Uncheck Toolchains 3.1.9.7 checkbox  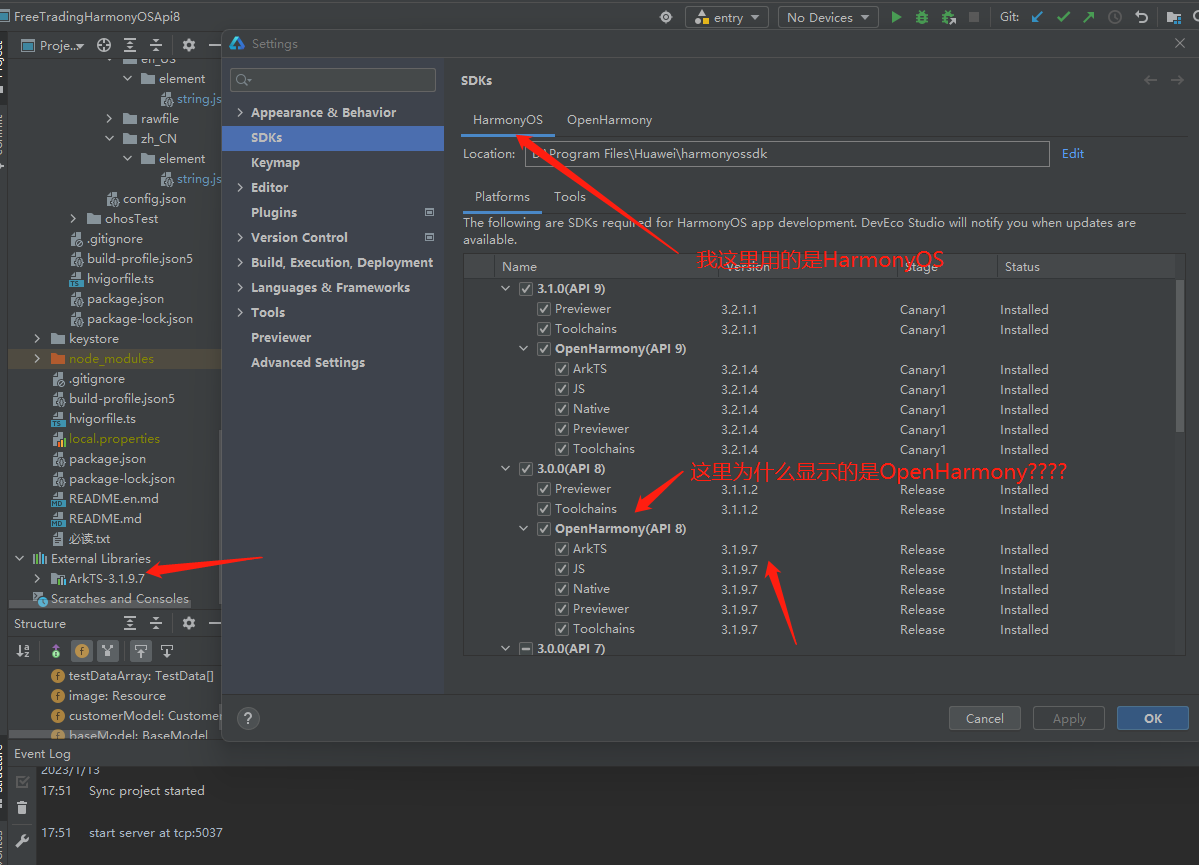[x=562, y=629]
